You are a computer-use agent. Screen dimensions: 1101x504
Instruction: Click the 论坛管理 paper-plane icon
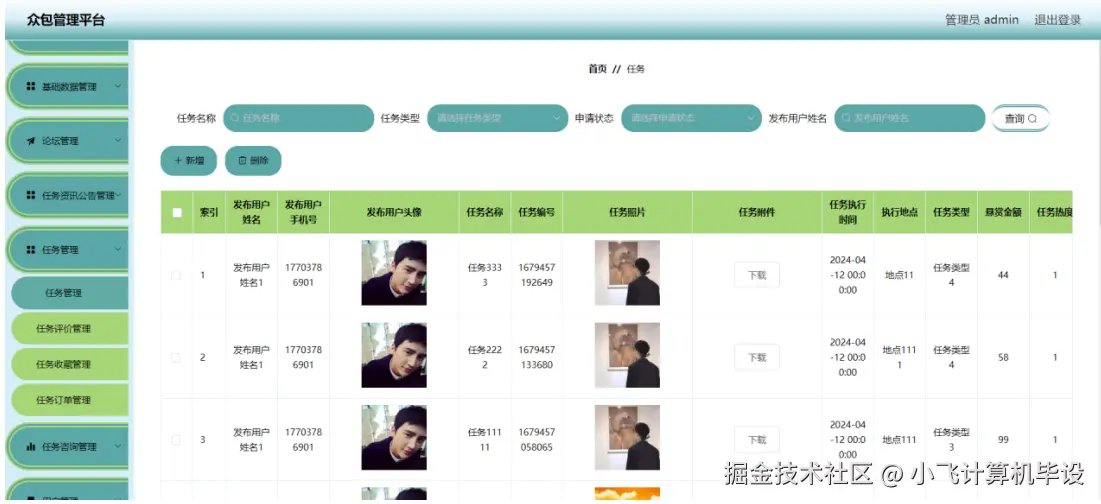coord(31,141)
